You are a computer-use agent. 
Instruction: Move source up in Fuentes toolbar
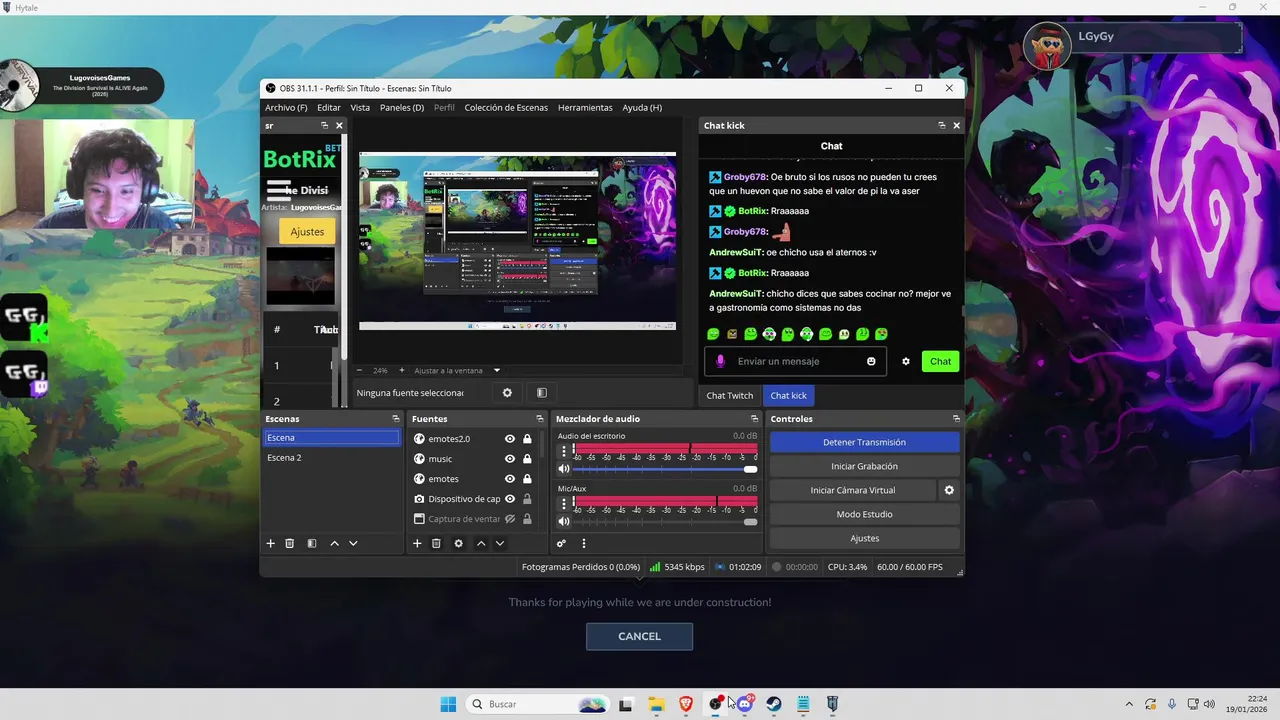point(481,543)
